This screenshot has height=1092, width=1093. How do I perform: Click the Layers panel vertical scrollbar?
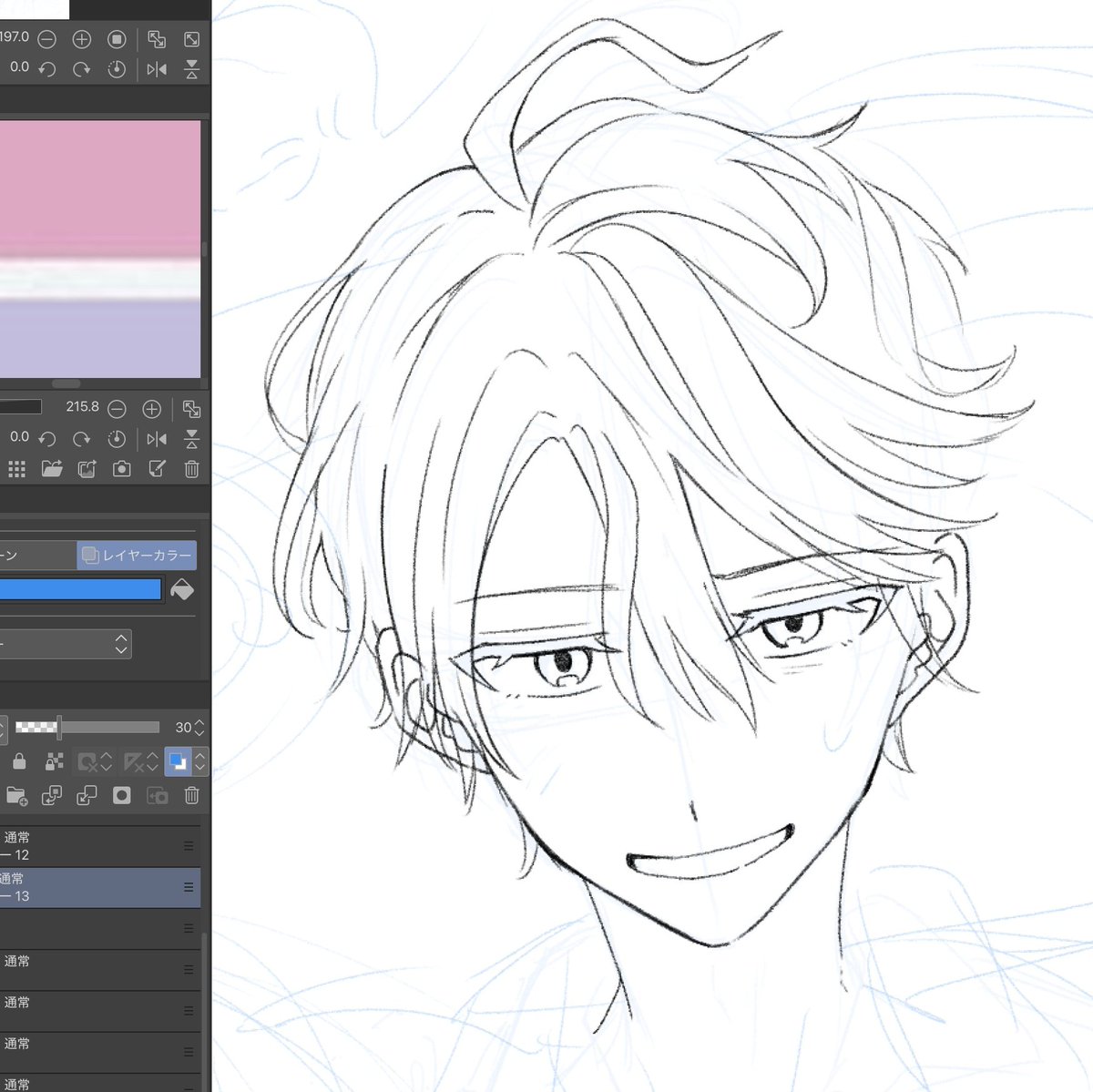pyautogui.click(x=205, y=1011)
